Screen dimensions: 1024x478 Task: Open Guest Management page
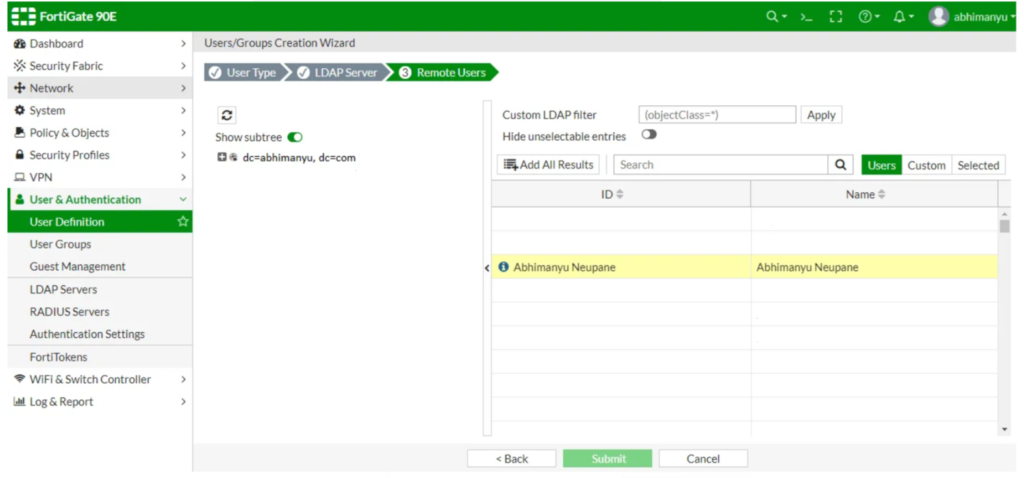(100, 266)
